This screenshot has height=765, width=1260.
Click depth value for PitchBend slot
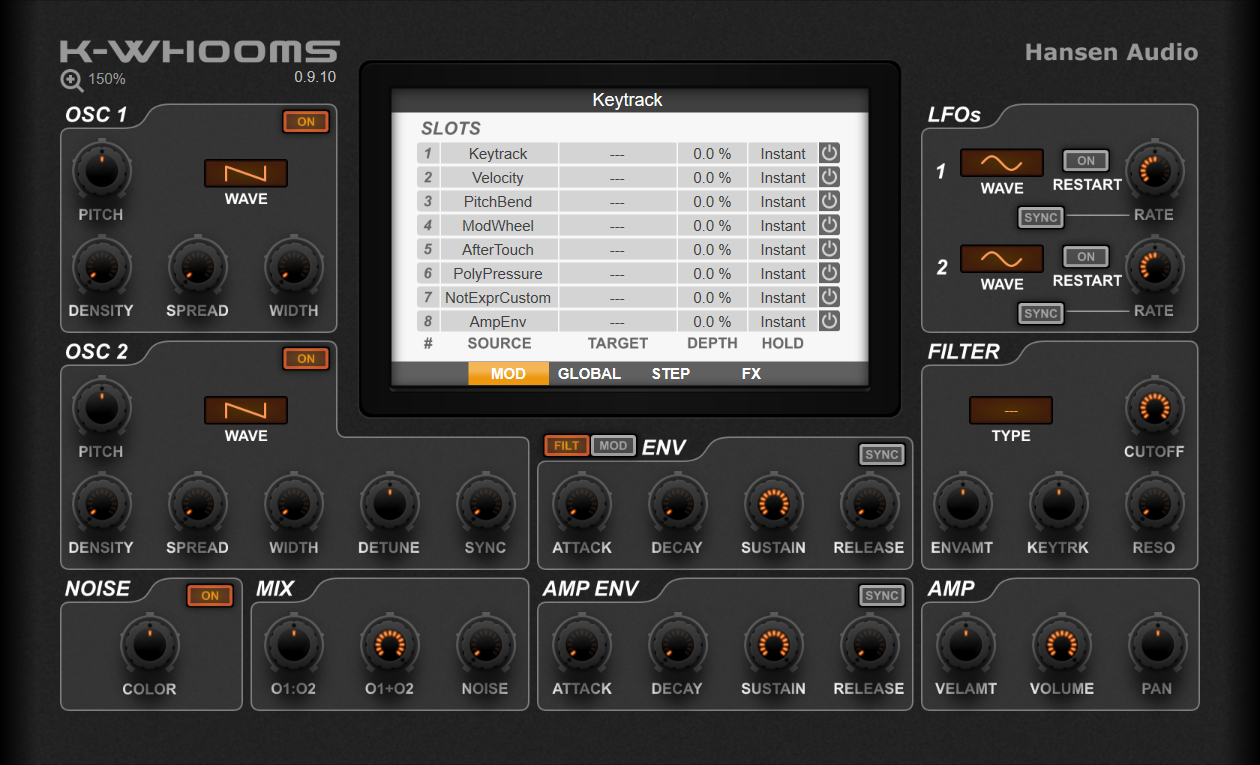[712, 201]
